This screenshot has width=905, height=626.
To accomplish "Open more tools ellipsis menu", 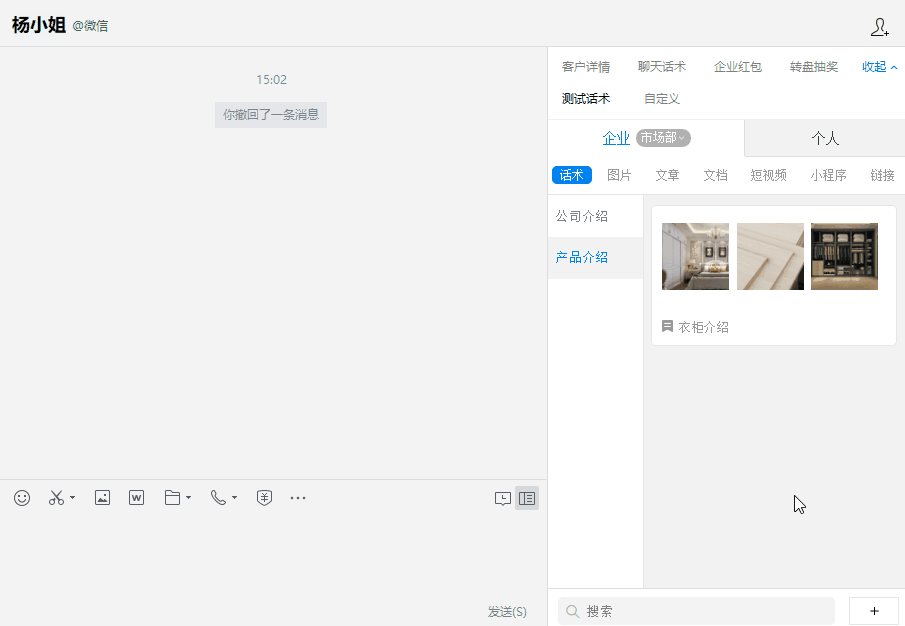I will tap(298, 497).
